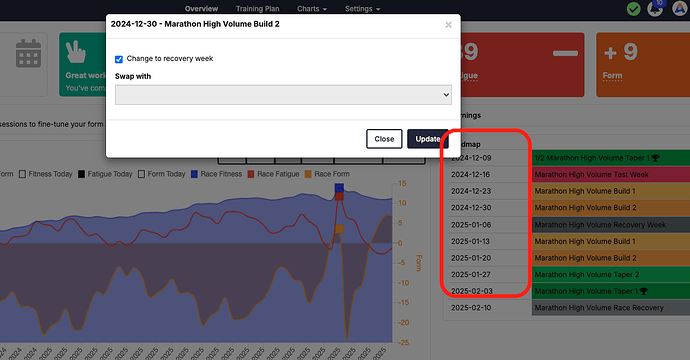This screenshot has height=360, width=690.
Task: Click the minus icon on Fatigue card
Action: coord(565,54)
